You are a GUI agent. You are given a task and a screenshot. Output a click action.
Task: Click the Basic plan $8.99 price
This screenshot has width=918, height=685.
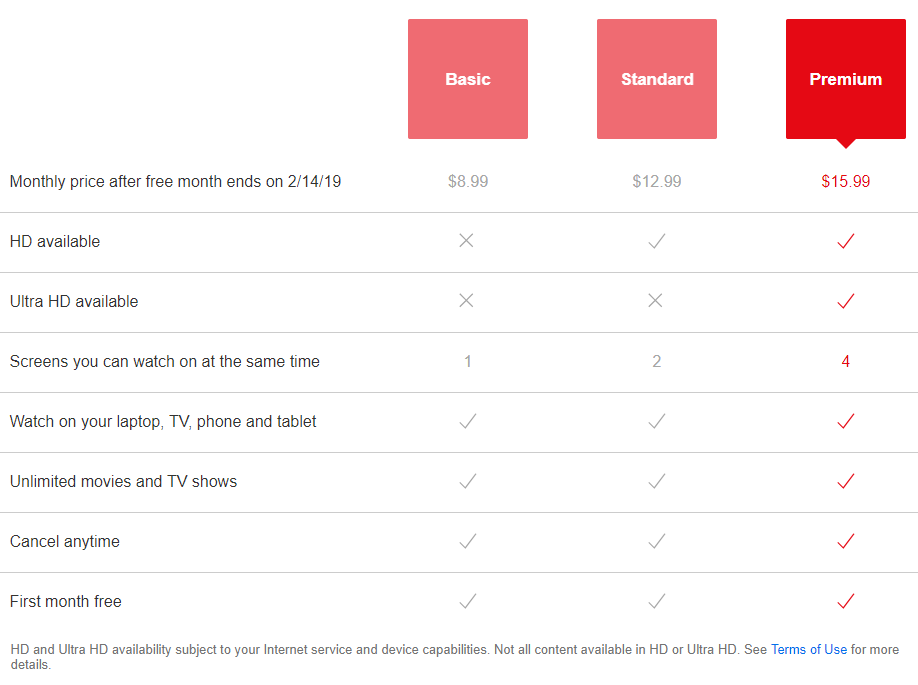(468, 181)
